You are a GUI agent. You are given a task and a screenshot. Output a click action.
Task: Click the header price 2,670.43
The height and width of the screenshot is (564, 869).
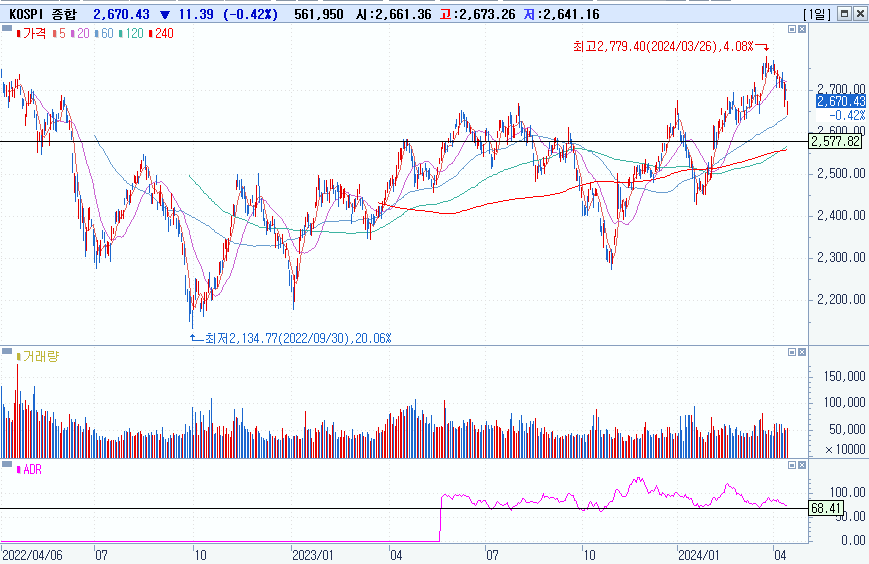[121, 14]
